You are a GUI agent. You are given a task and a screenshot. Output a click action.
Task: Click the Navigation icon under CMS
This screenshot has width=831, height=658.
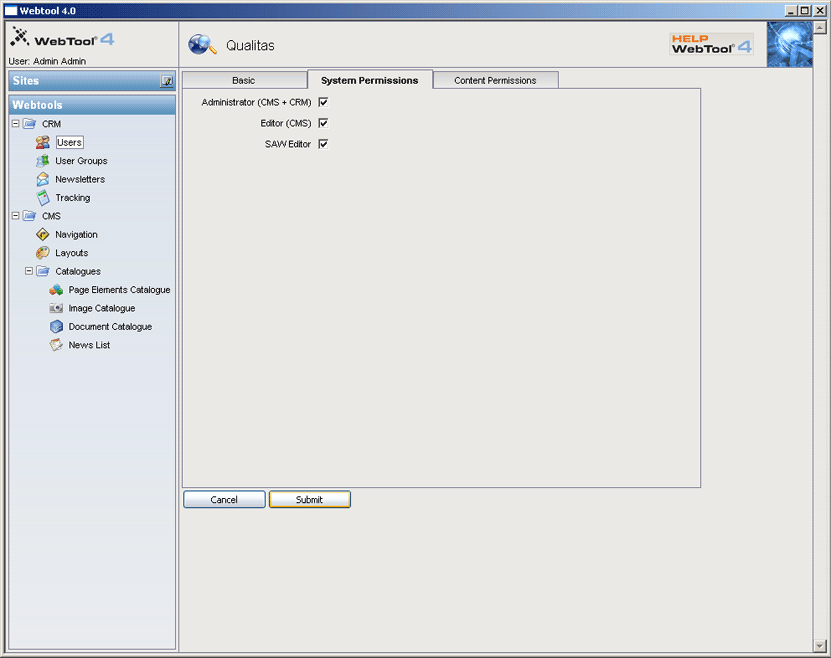pyautogui.click(x=43, y=235)
